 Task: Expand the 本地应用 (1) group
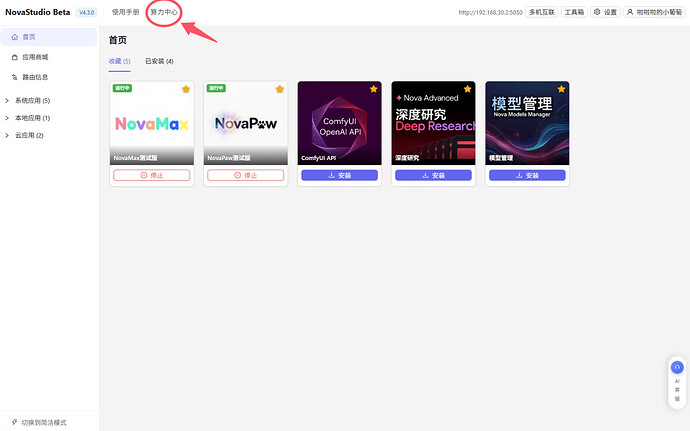click(28, 118)
